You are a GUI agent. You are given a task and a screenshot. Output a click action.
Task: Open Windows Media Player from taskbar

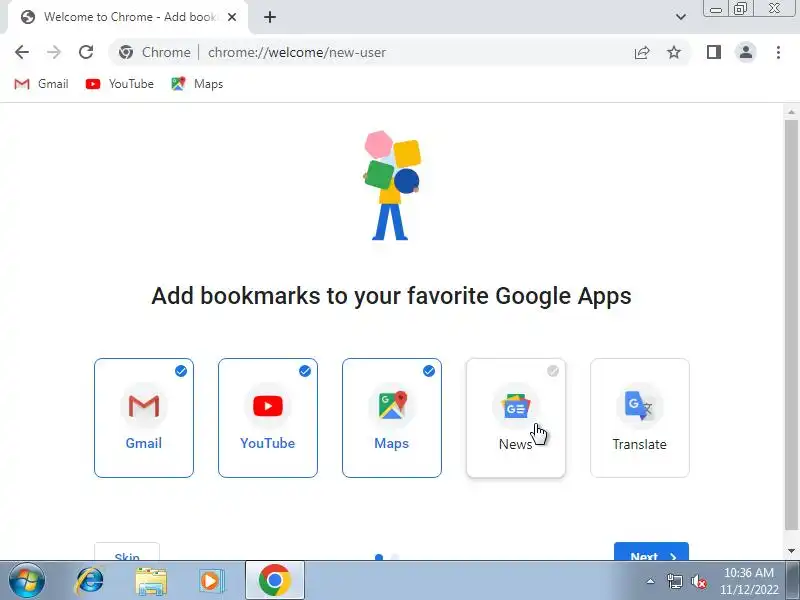pyautogui.click(x=211, y=581)
